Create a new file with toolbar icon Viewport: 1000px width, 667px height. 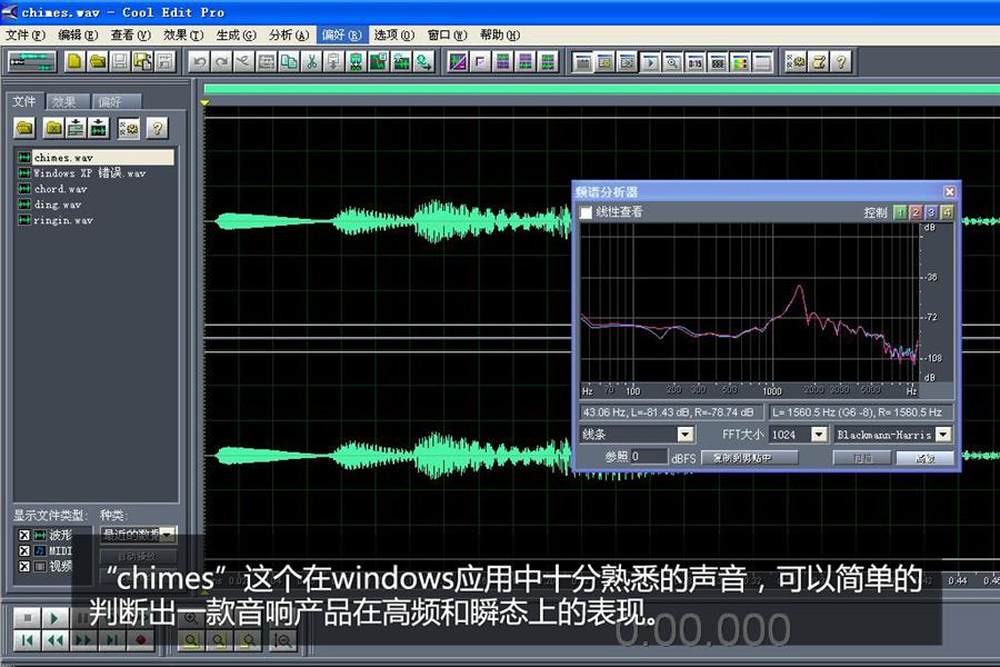coord(75,62)
